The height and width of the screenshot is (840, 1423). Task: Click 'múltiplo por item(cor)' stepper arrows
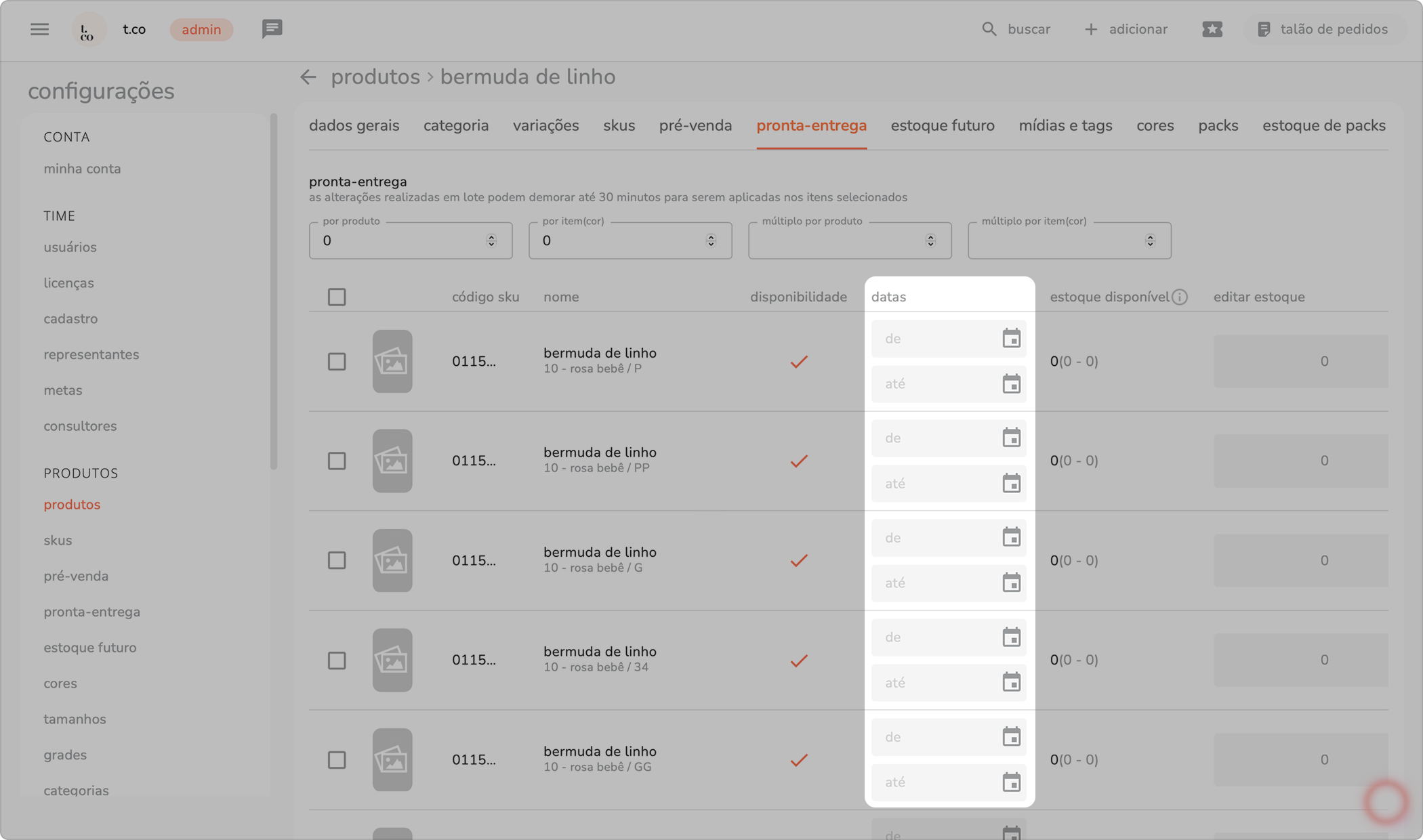click(1150, 240)
